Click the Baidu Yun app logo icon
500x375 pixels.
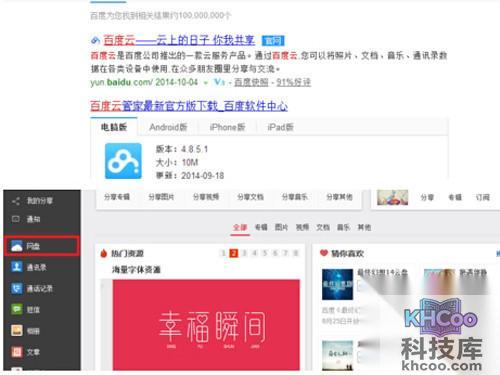coord(123,161)
